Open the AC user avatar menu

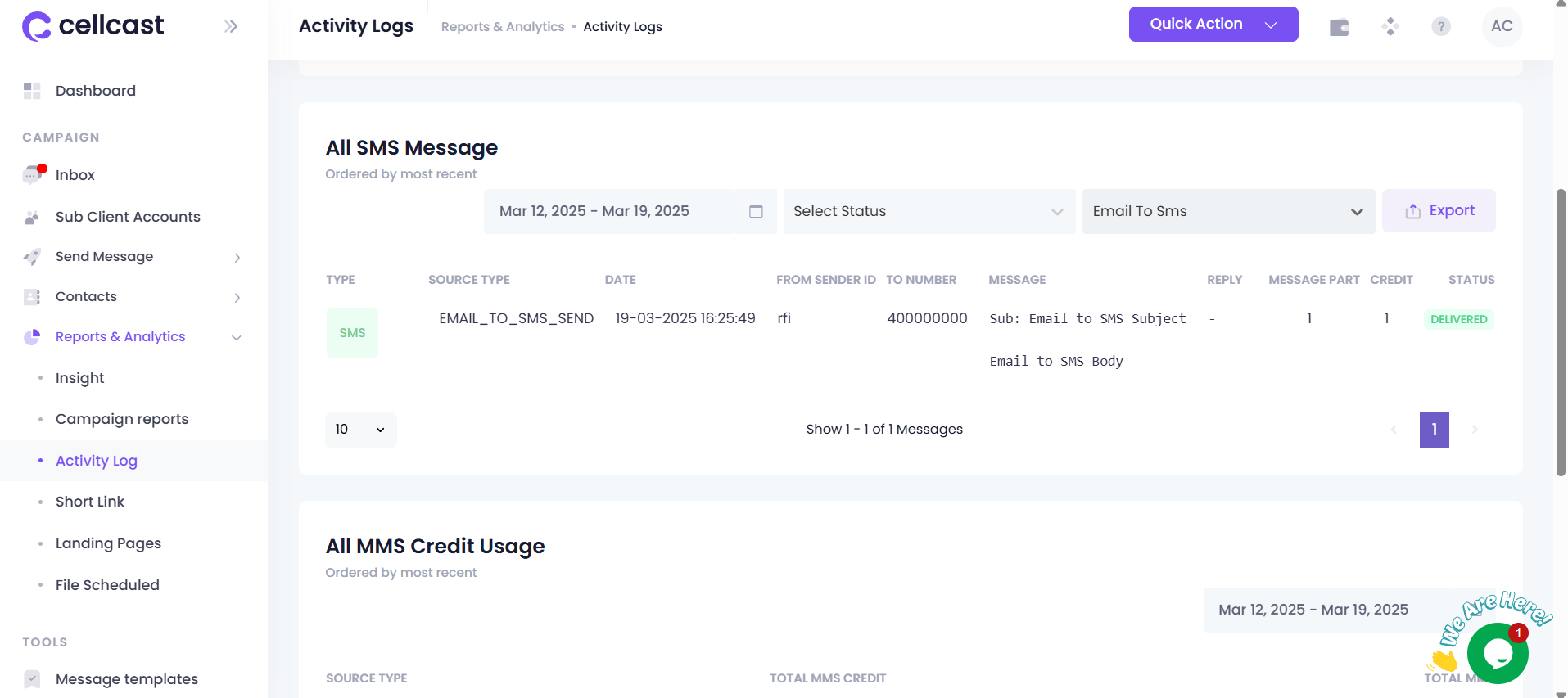(1502, 26)
